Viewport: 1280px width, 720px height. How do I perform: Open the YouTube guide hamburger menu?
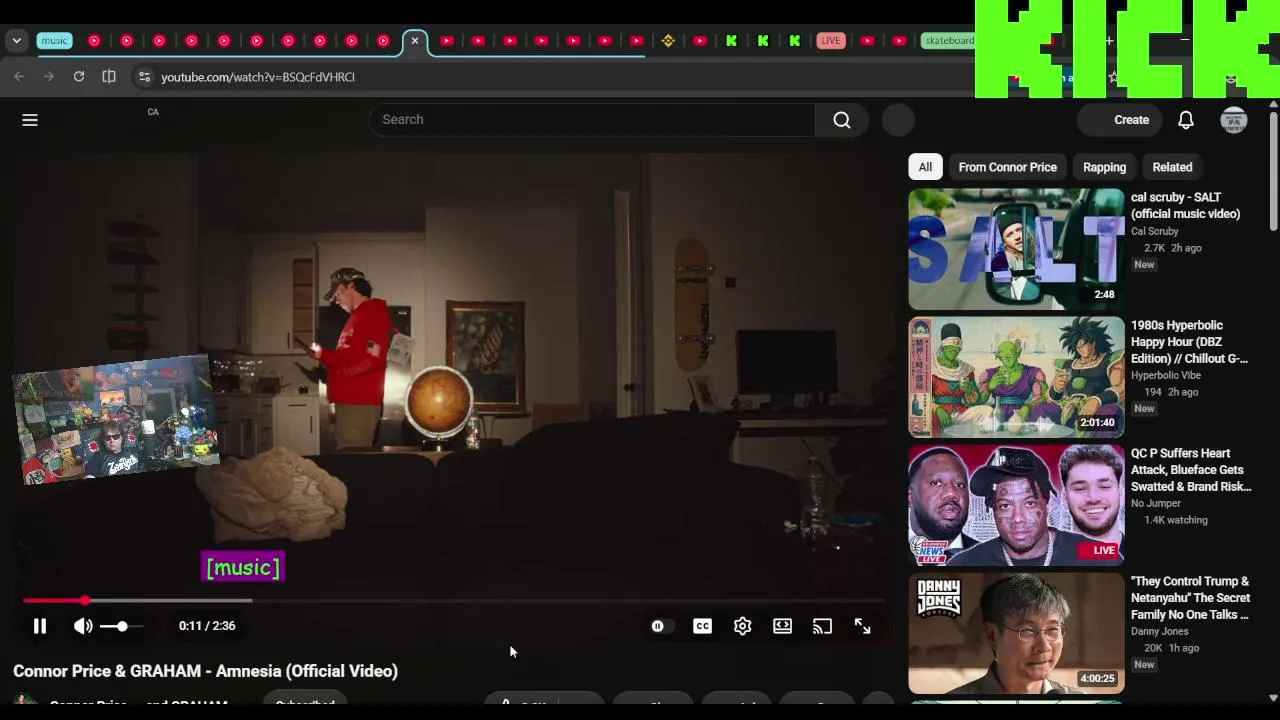pyautogui.click(x=30, y=120)
